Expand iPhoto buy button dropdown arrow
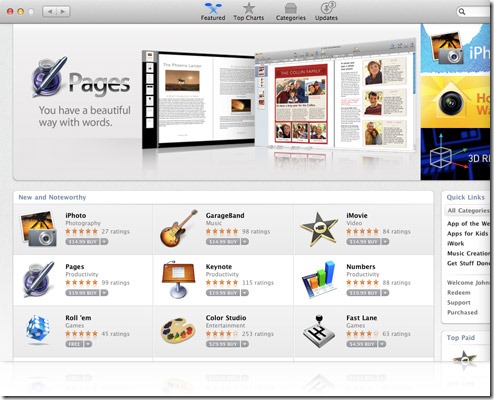The width and height of the screenshot is (494, 400). tap(104, 241)
